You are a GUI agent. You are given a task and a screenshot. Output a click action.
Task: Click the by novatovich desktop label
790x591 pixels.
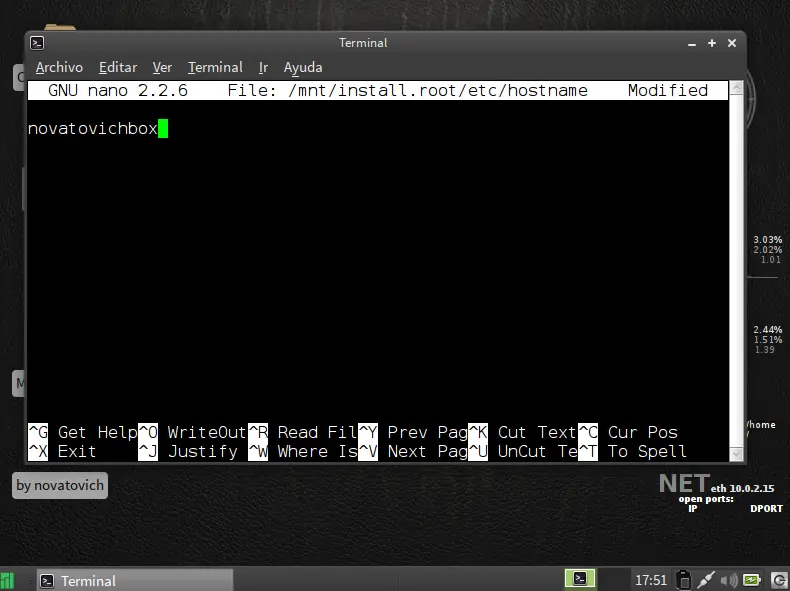point(60,485)
